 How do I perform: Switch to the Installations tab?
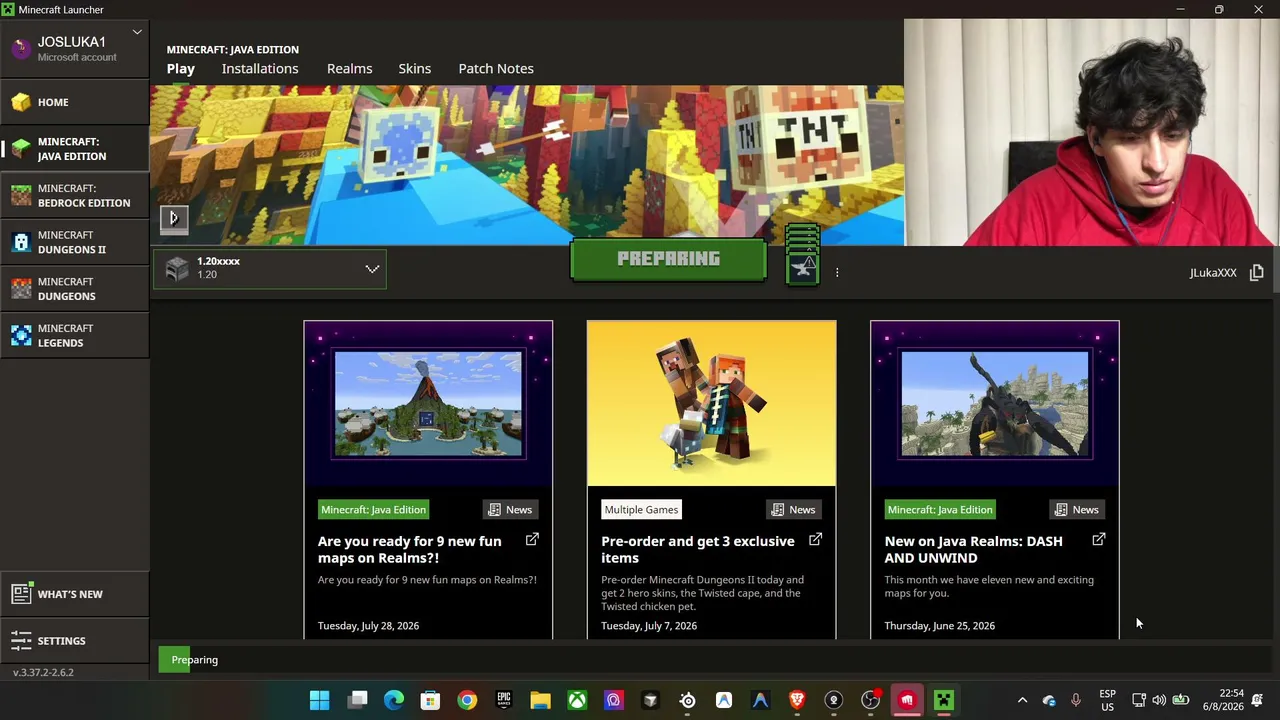pos(260,69)
